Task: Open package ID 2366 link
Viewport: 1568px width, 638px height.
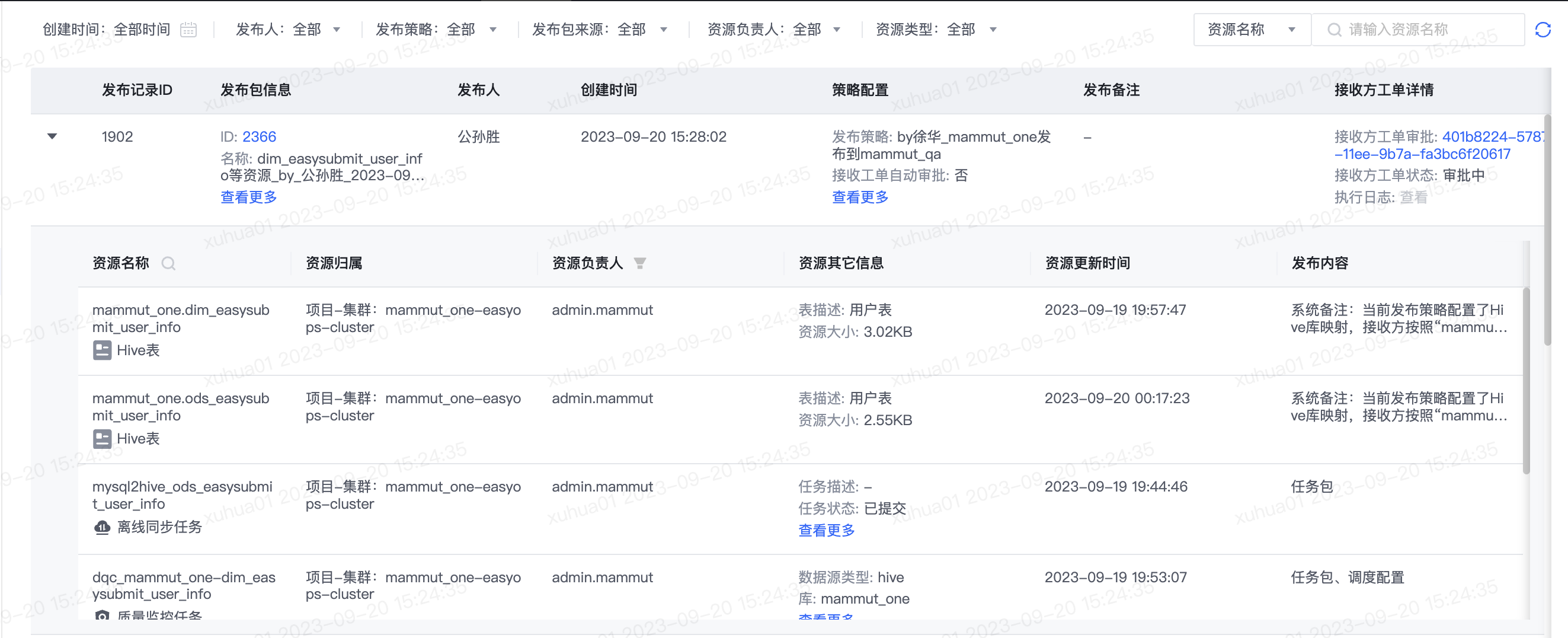Action: 260,137
